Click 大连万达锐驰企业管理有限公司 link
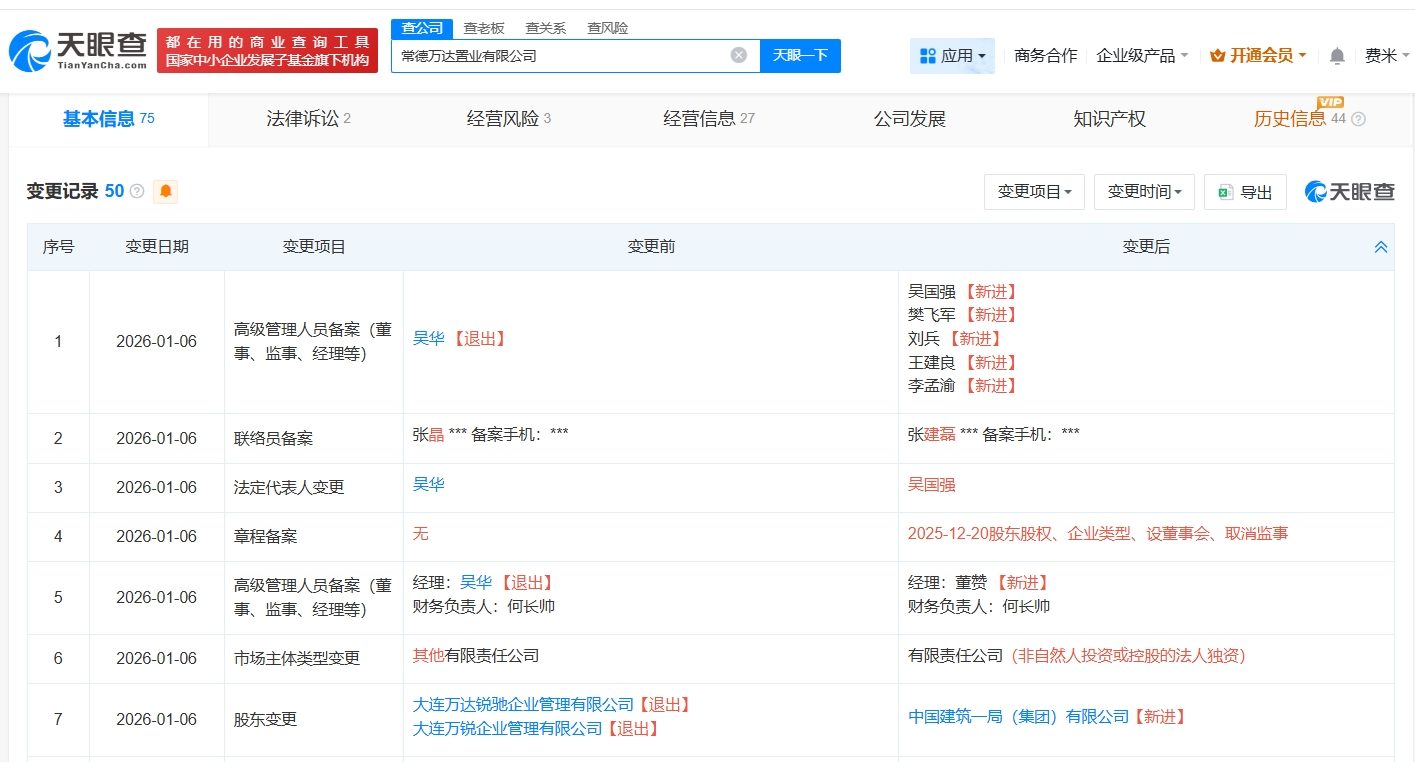Image resolution: width=1415 pixels, height=762 pixels. [x=523, y=705]
